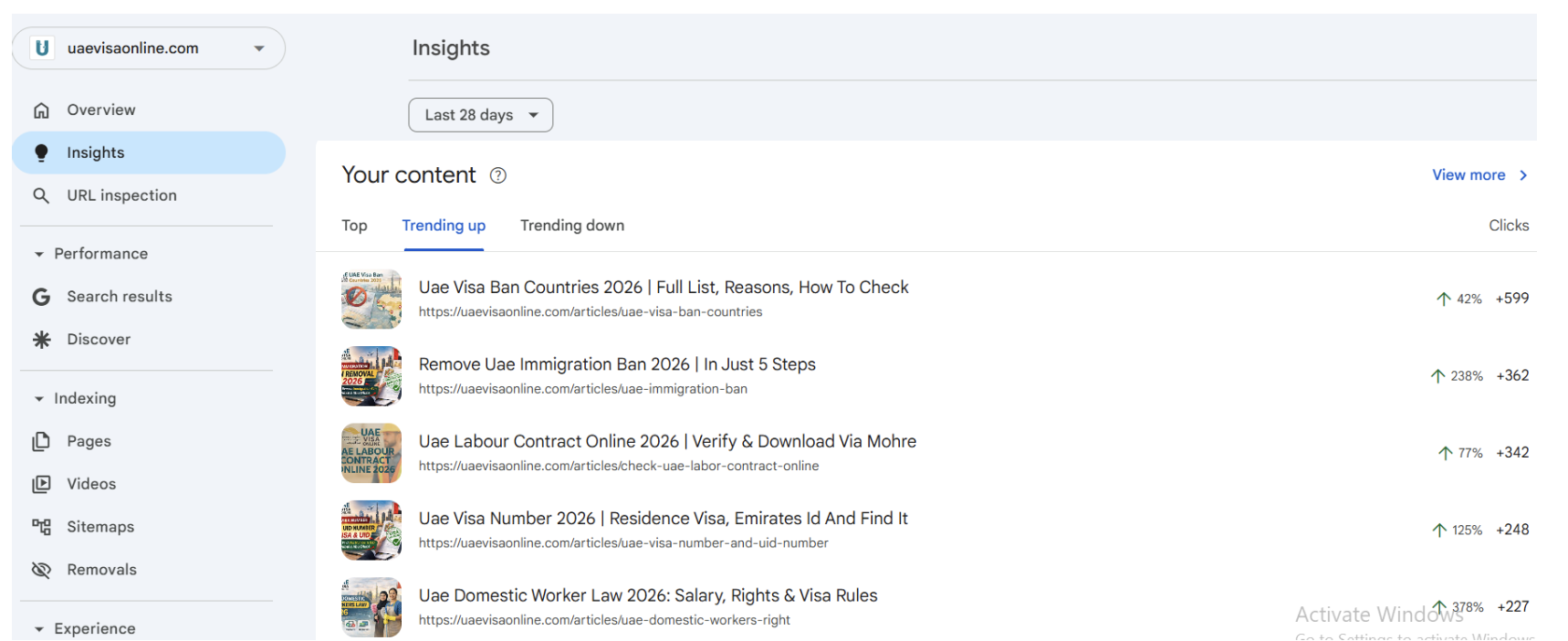1568x641 pixels.
Task: Switch to the Trending down tab
Action: click(572, 226)
